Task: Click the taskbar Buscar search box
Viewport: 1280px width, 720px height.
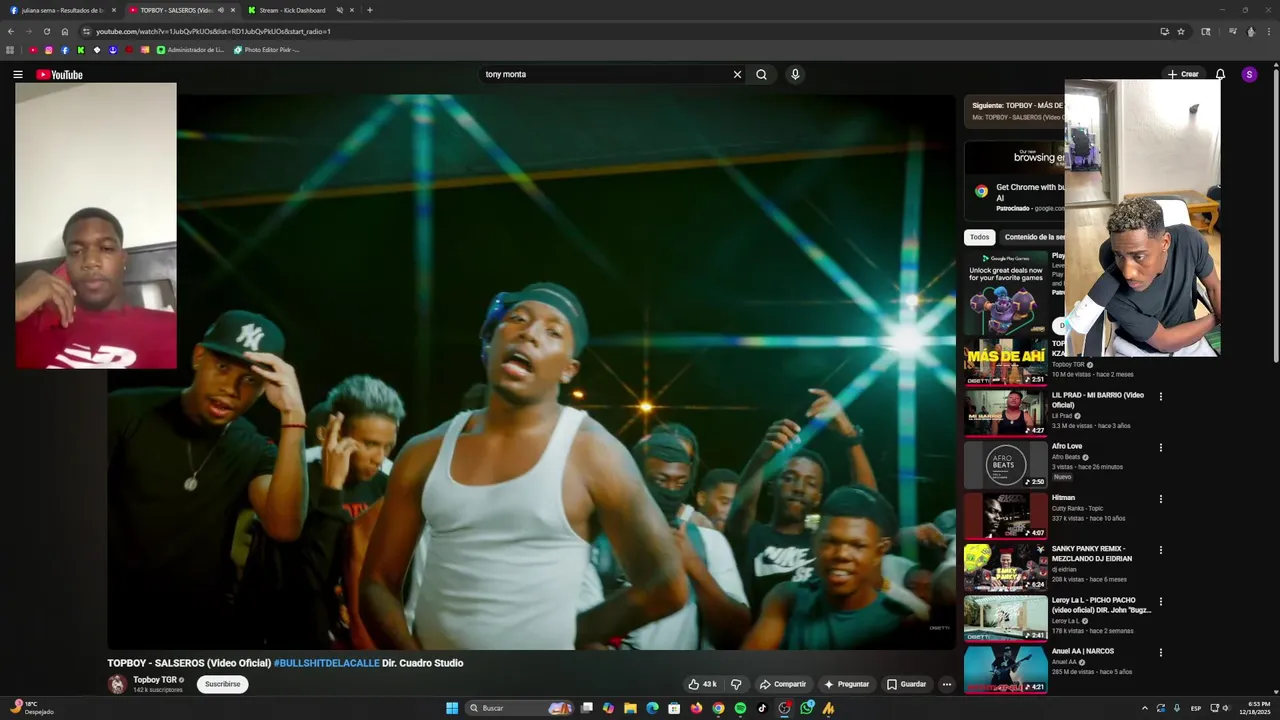Action: pos(519,708)
